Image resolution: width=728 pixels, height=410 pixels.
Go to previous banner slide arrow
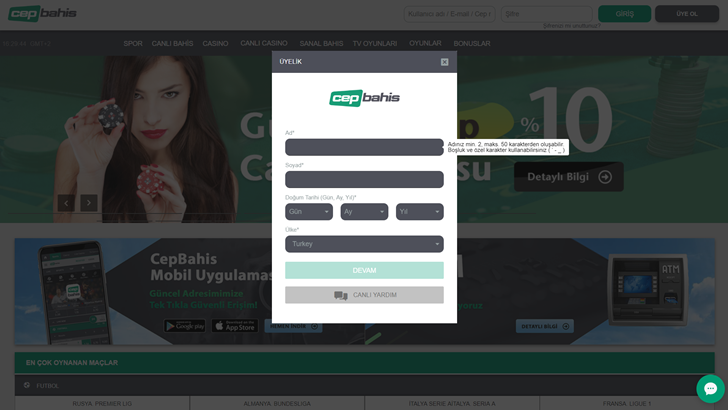tap(66, 203)
